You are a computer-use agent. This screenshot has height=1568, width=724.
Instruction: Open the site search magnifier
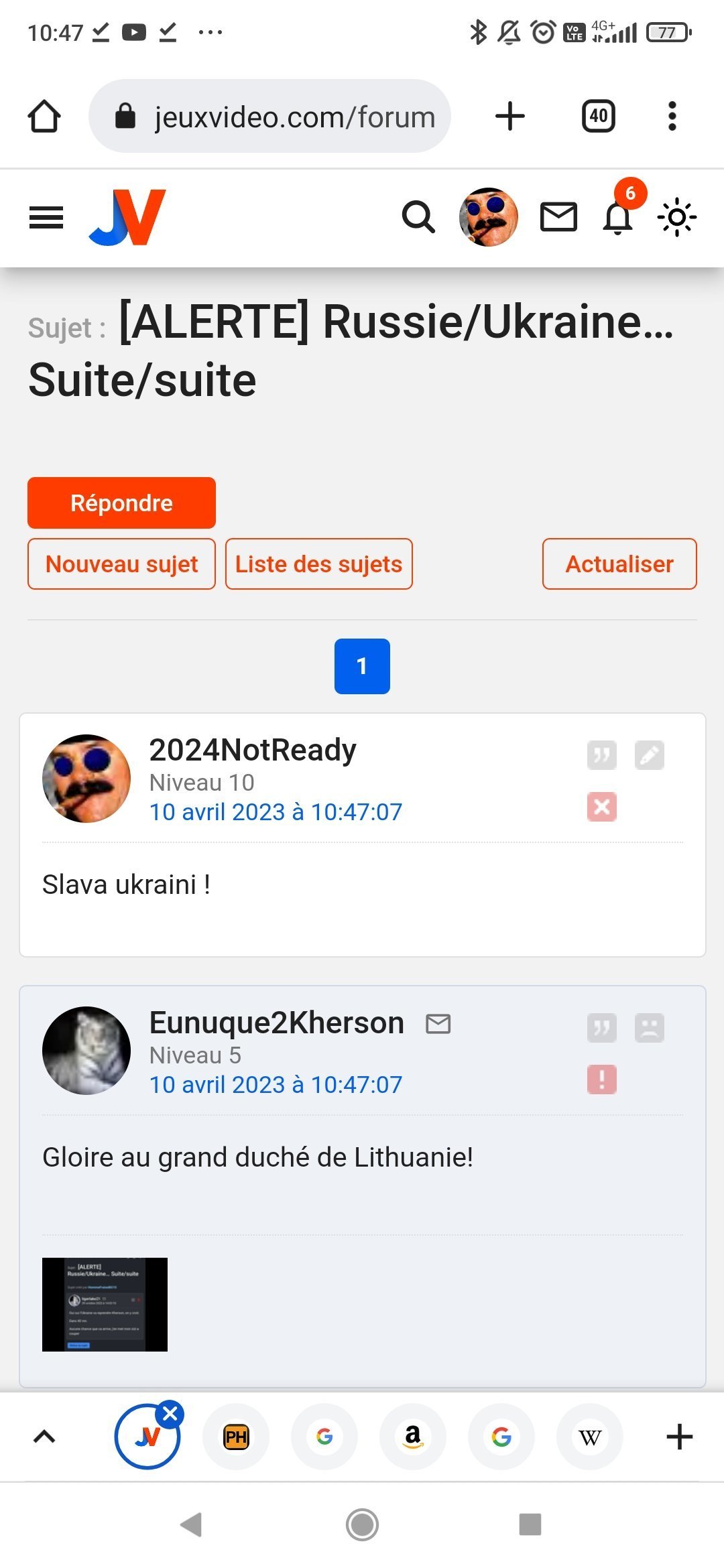click(418, 217)
